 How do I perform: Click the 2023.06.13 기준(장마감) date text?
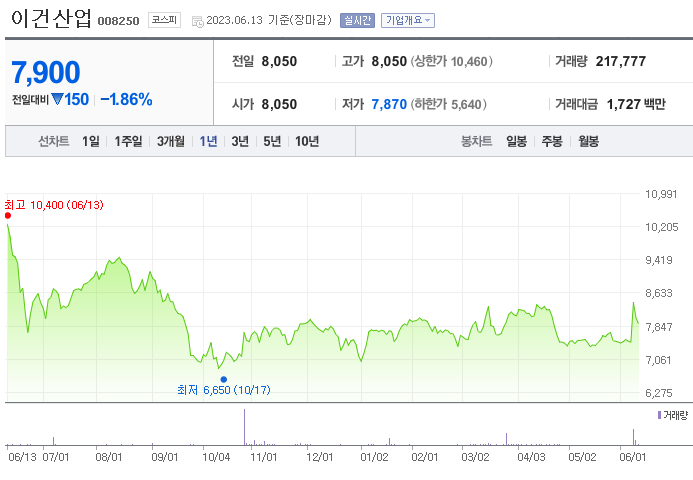tap(269, 20)
